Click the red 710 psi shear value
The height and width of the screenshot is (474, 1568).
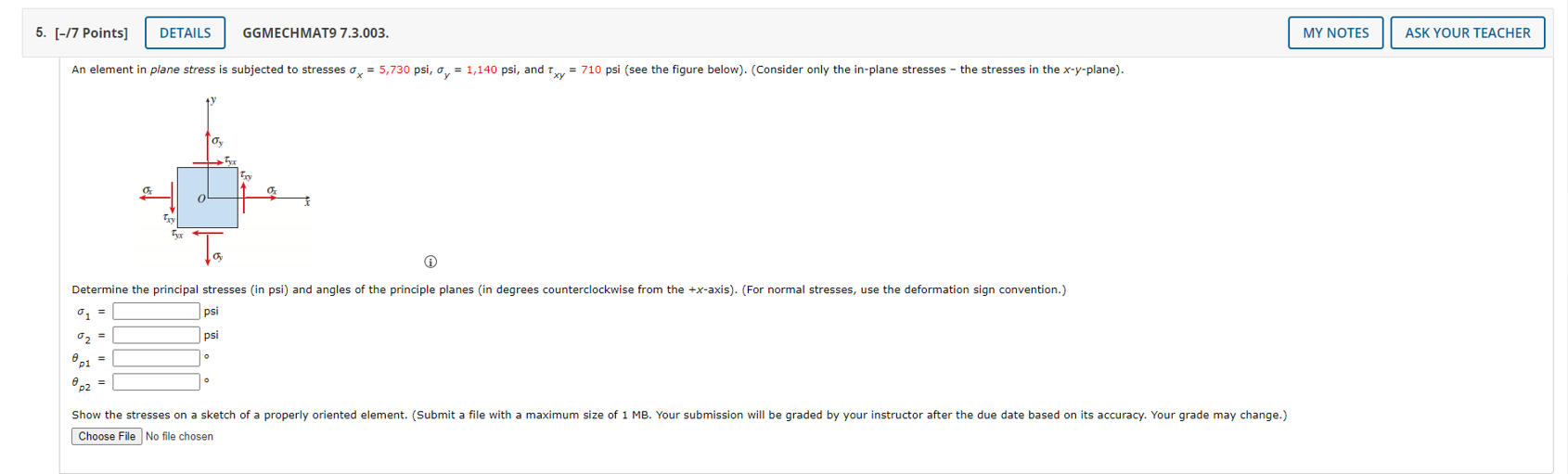pos(591,70)
